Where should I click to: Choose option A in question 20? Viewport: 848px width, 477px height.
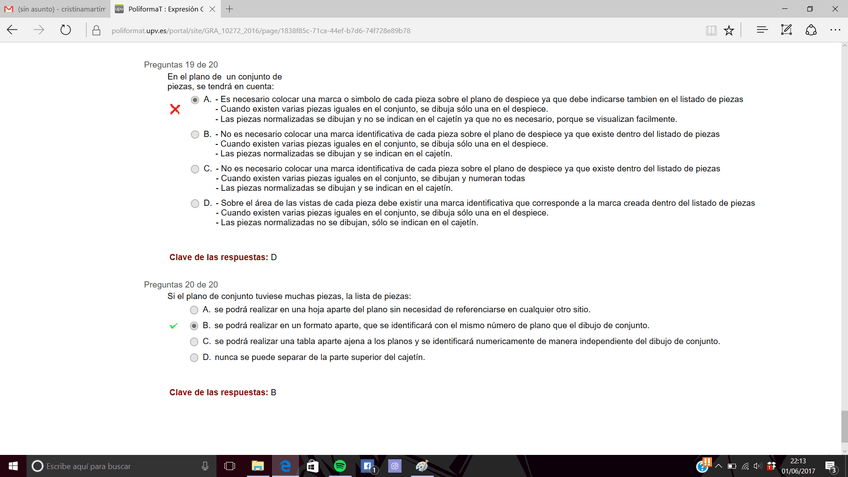195,310
